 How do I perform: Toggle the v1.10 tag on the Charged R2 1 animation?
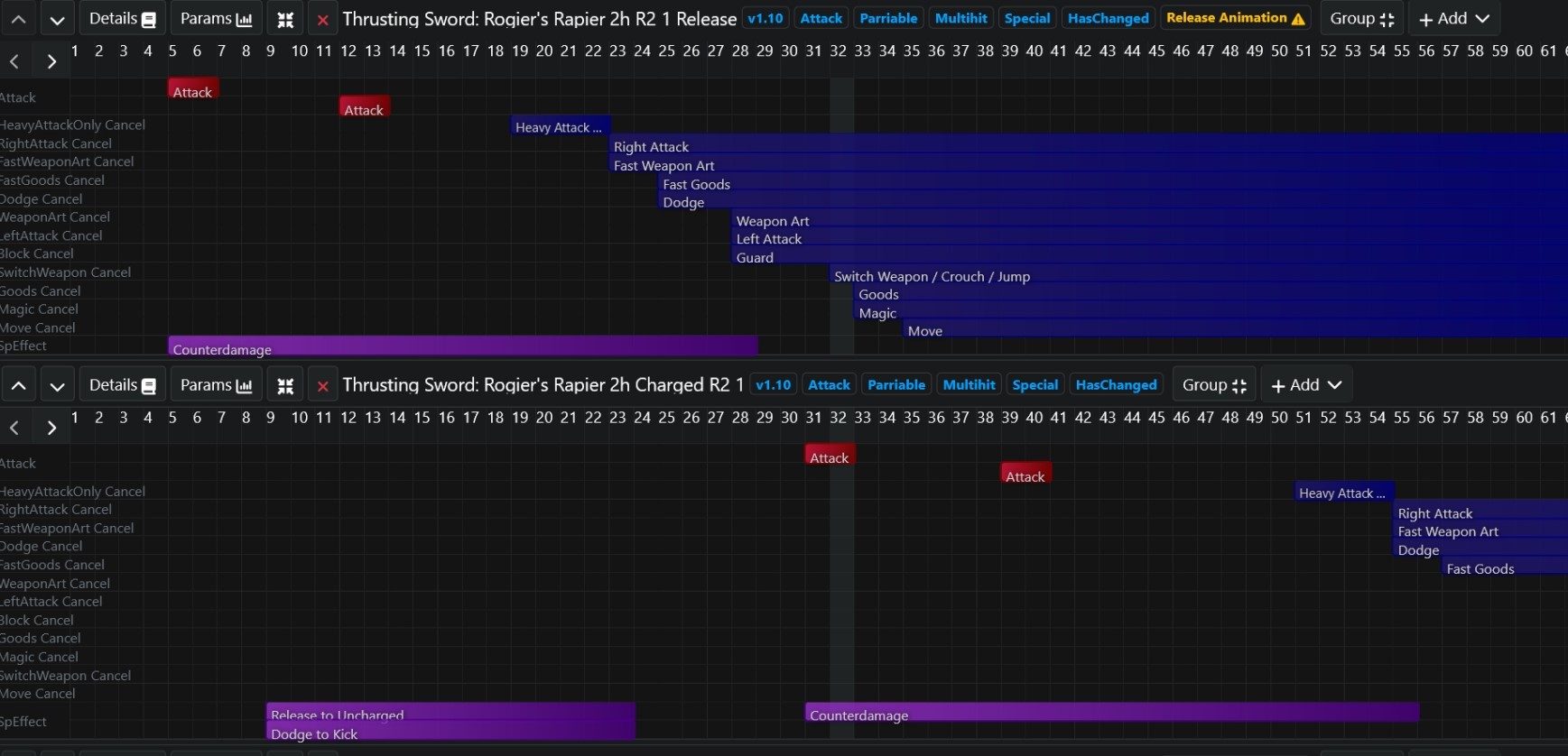point(774,384)
